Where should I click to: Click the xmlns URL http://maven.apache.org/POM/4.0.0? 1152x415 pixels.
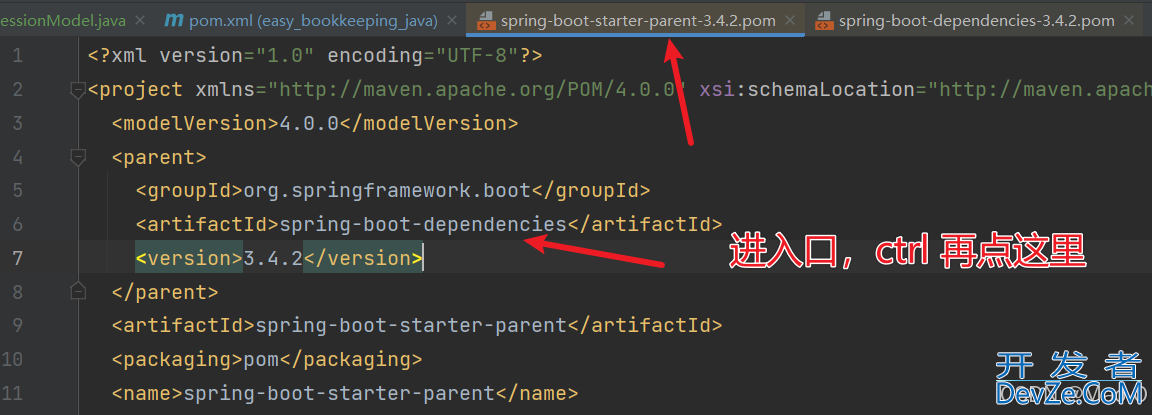click(477, 90)
